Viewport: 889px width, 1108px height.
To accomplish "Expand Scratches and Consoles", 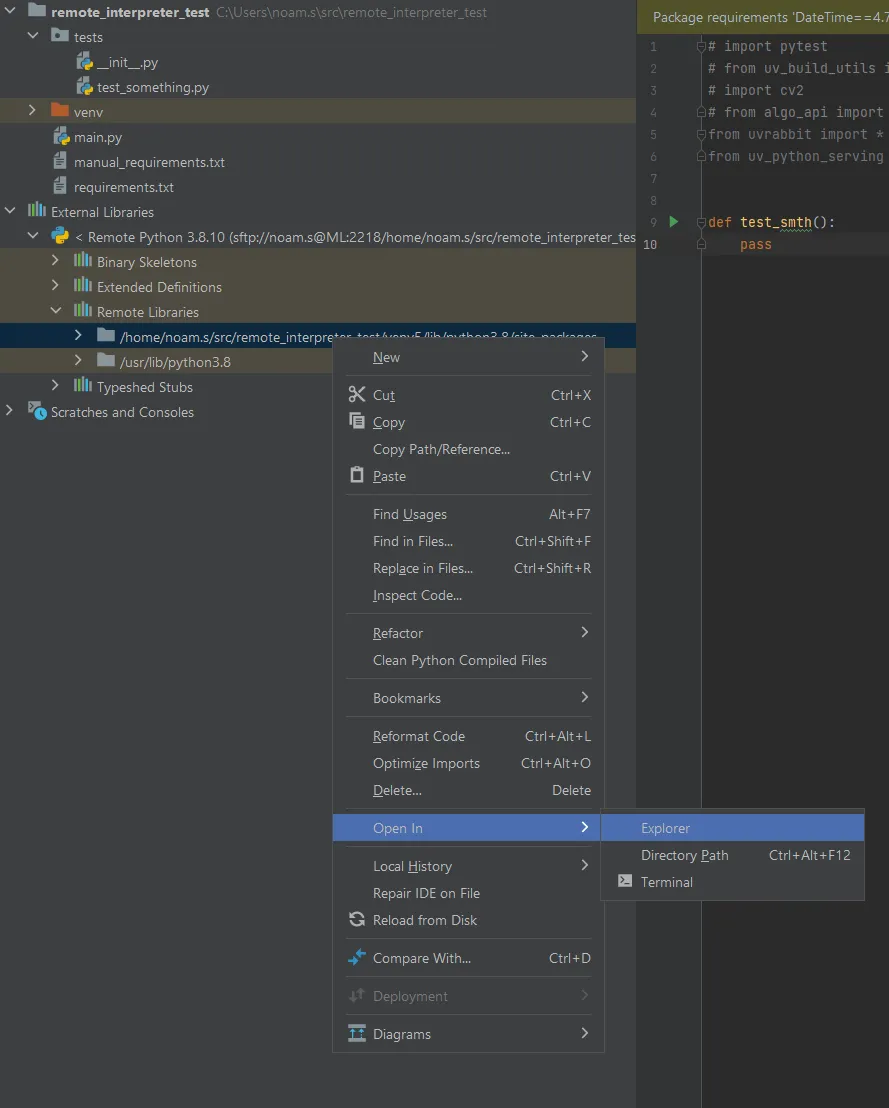I will click(10, 411).
